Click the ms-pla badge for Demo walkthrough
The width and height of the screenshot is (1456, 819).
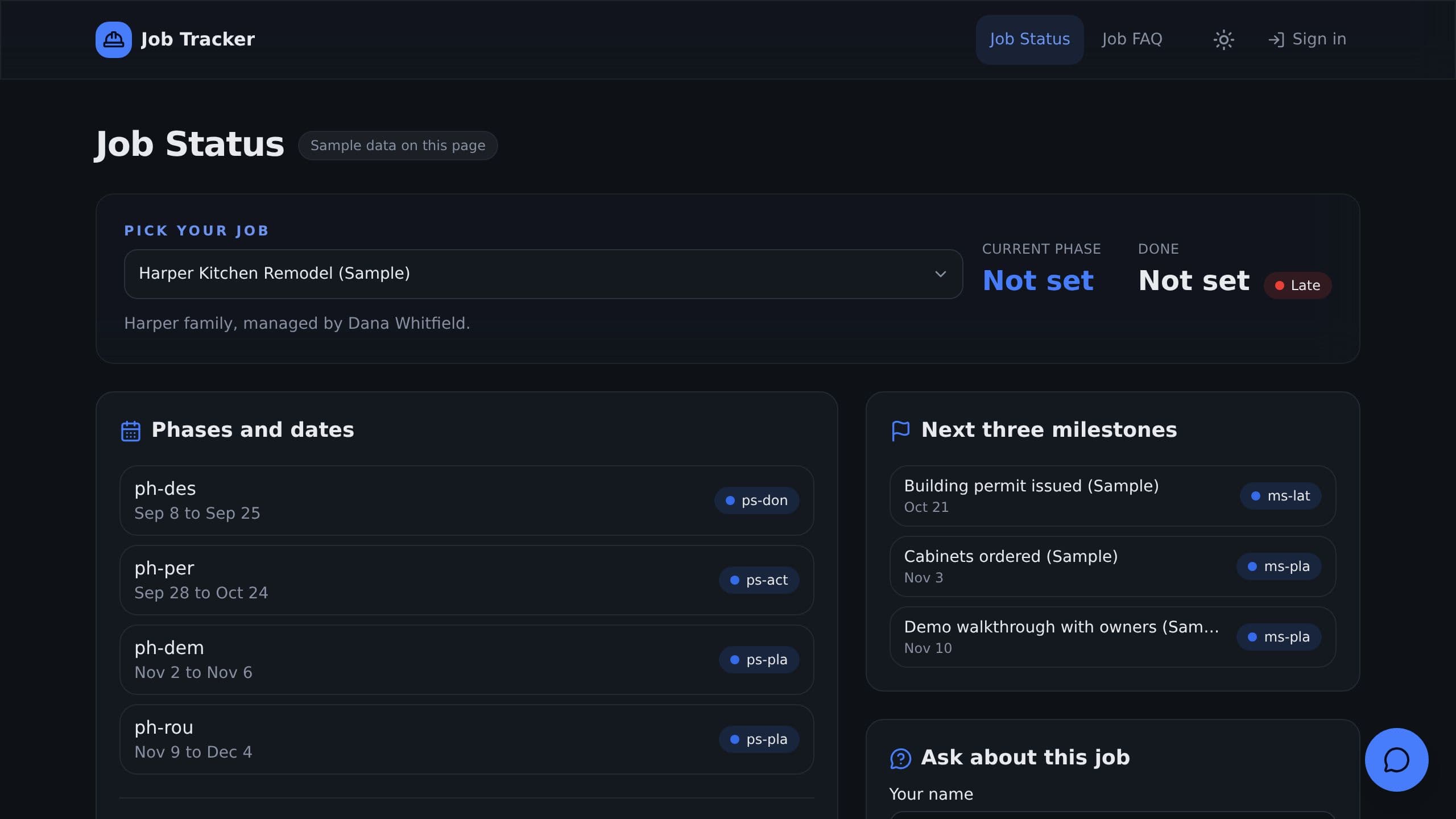pos(1279,637)
